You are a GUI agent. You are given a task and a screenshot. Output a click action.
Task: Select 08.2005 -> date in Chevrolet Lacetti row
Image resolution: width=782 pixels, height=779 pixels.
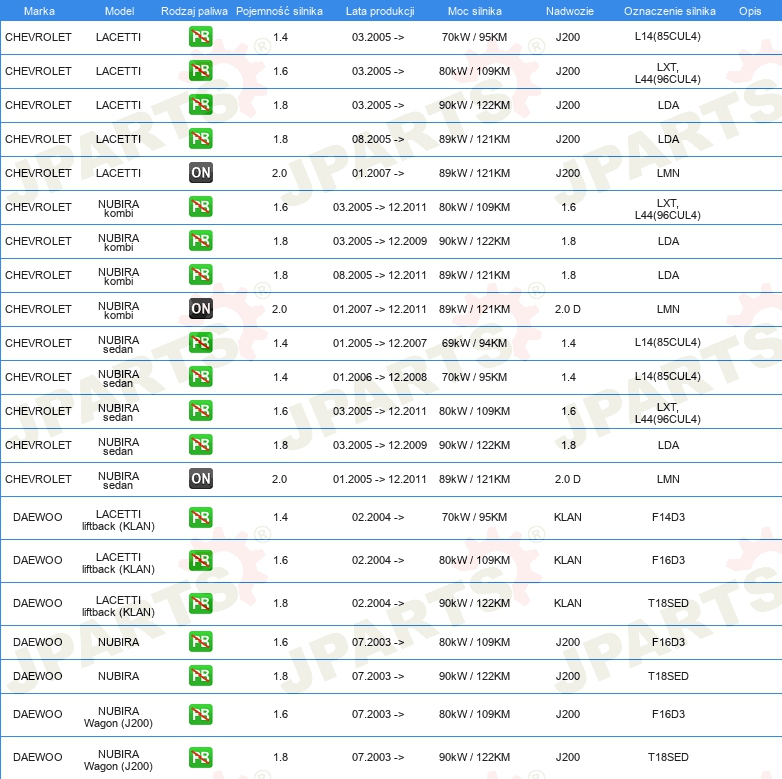(x=378, y=139)
